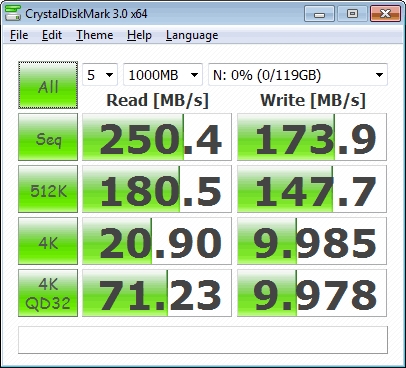Click the maximize window button

(x=352, y=14)
